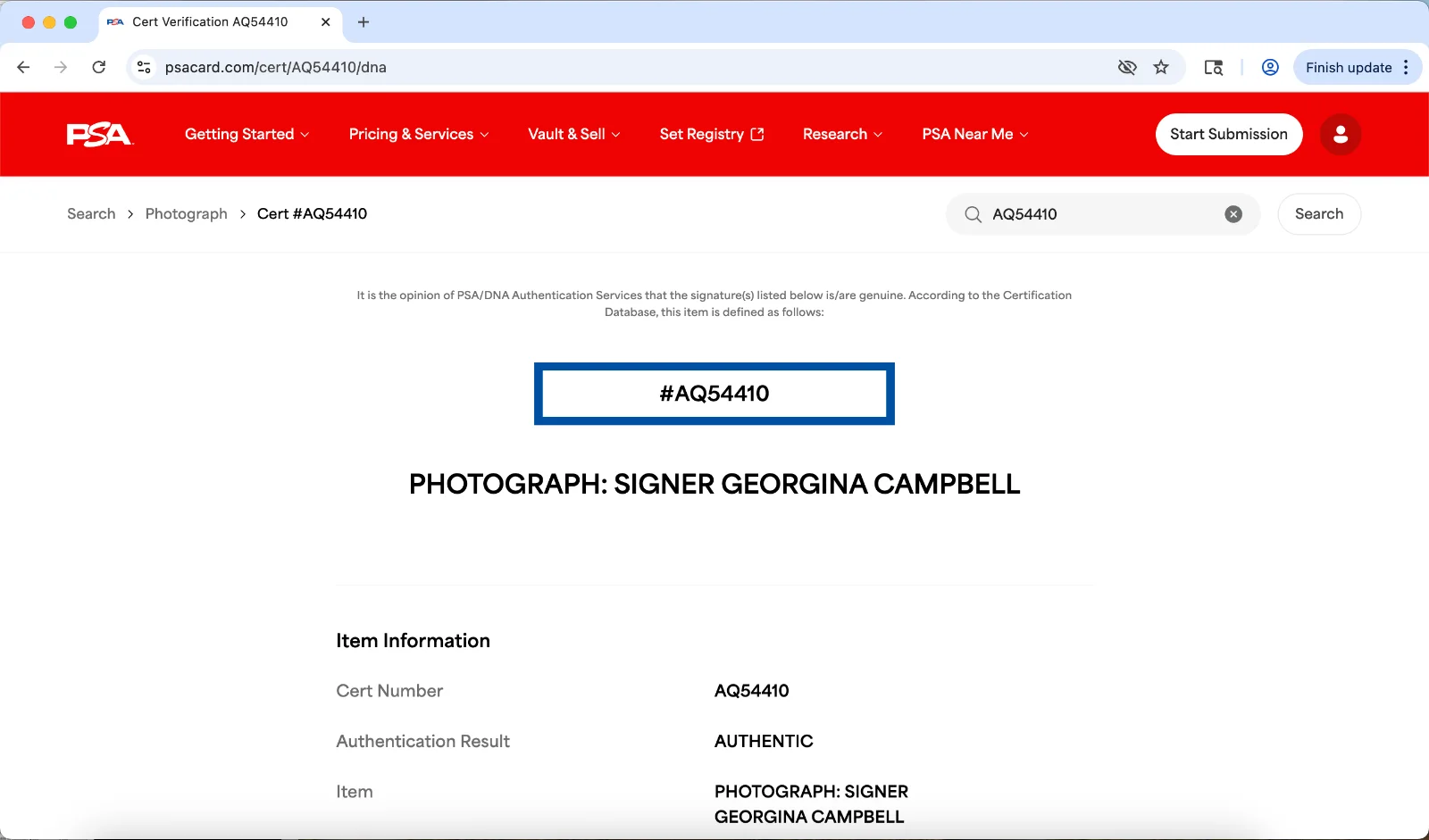Click the address bar URL

[x=275, y=67]
